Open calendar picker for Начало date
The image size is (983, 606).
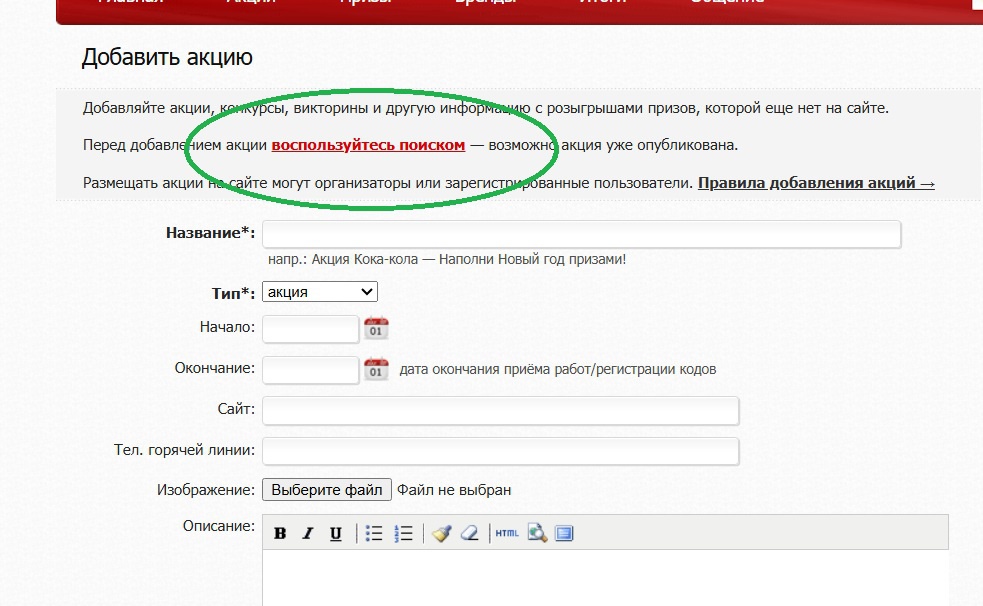click(x=376, y=328)
